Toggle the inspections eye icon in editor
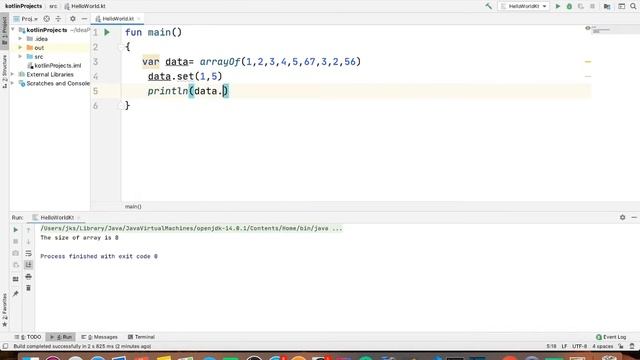Viewport: 640px width, 360px height. [x=588, y=28]
